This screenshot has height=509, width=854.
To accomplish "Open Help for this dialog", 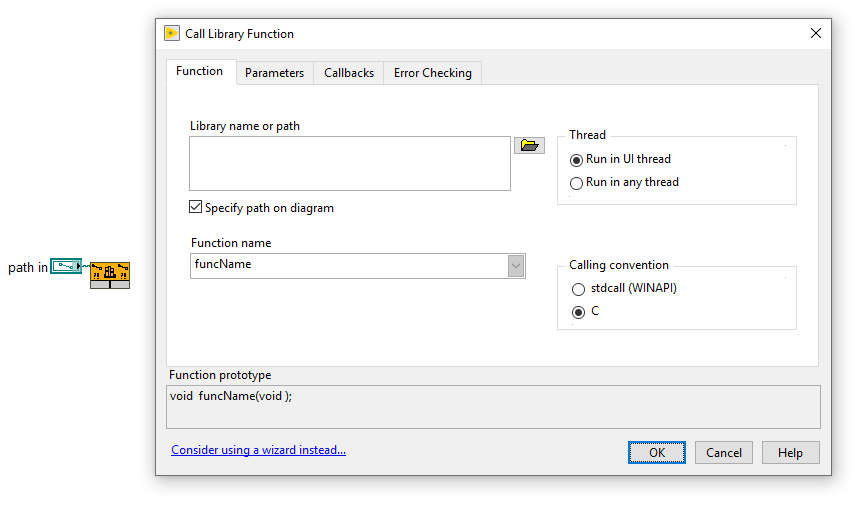I will click(790, 452).
